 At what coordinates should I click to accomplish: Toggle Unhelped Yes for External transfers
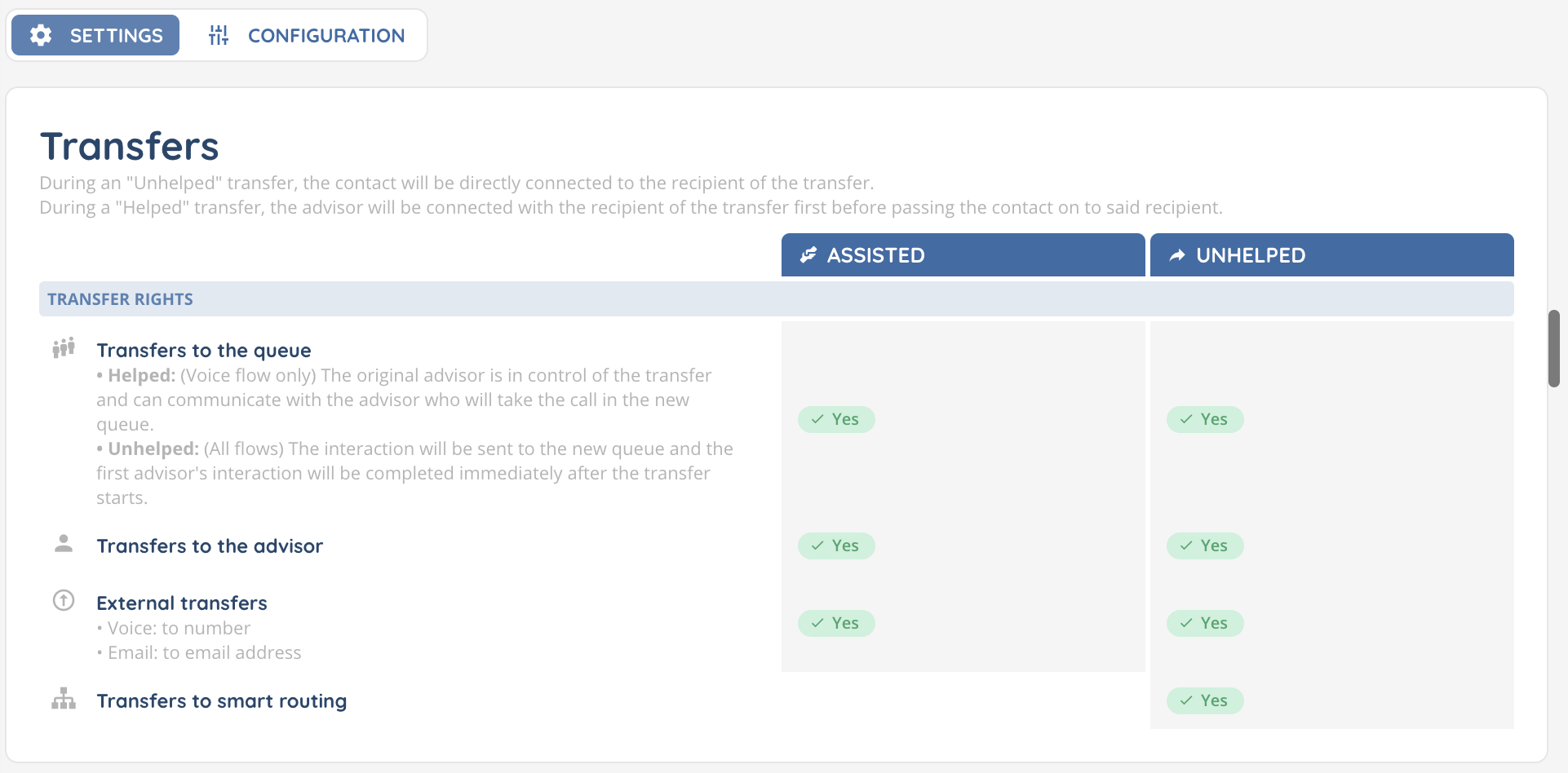pos(1205,623)
